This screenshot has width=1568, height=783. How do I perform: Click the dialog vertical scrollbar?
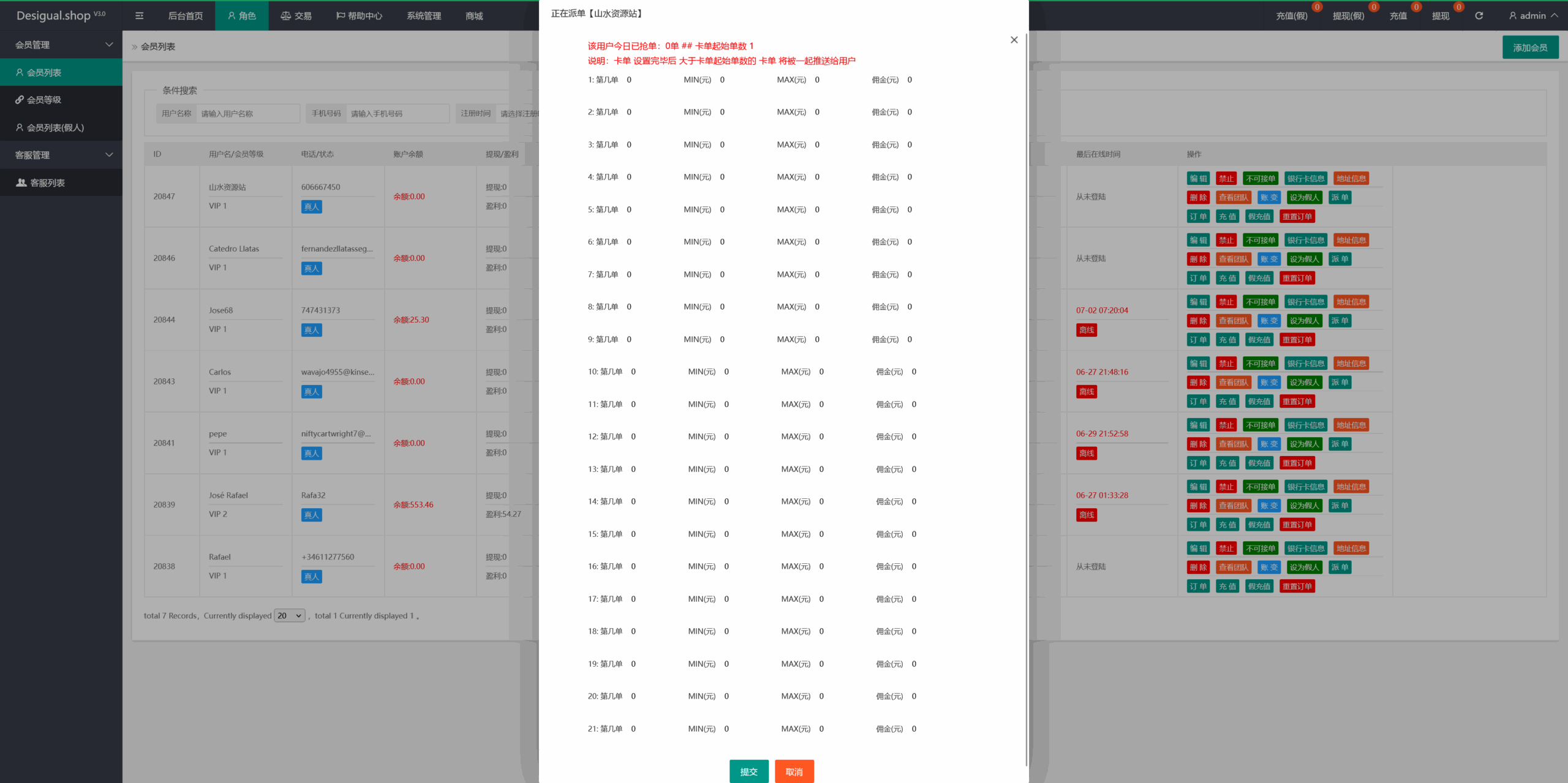(x=1026, y=398)
